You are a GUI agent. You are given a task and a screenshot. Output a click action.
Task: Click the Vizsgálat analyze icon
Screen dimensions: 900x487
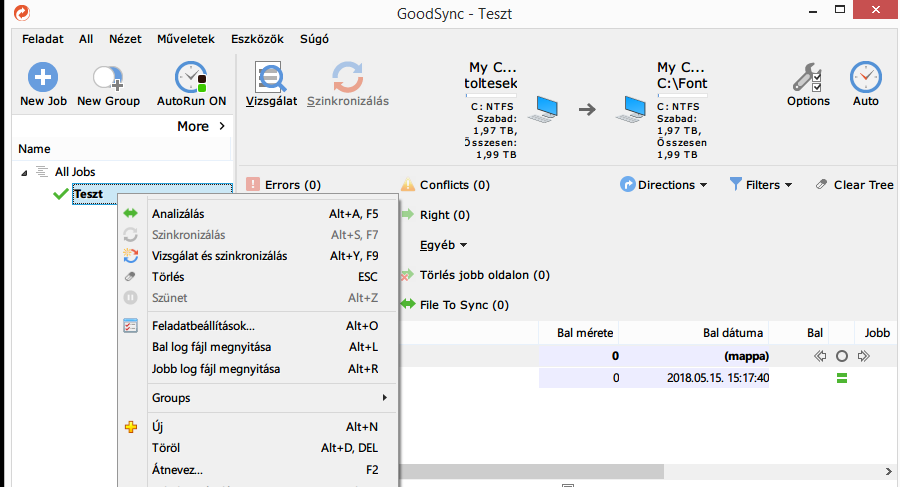[x=271, y=77]
